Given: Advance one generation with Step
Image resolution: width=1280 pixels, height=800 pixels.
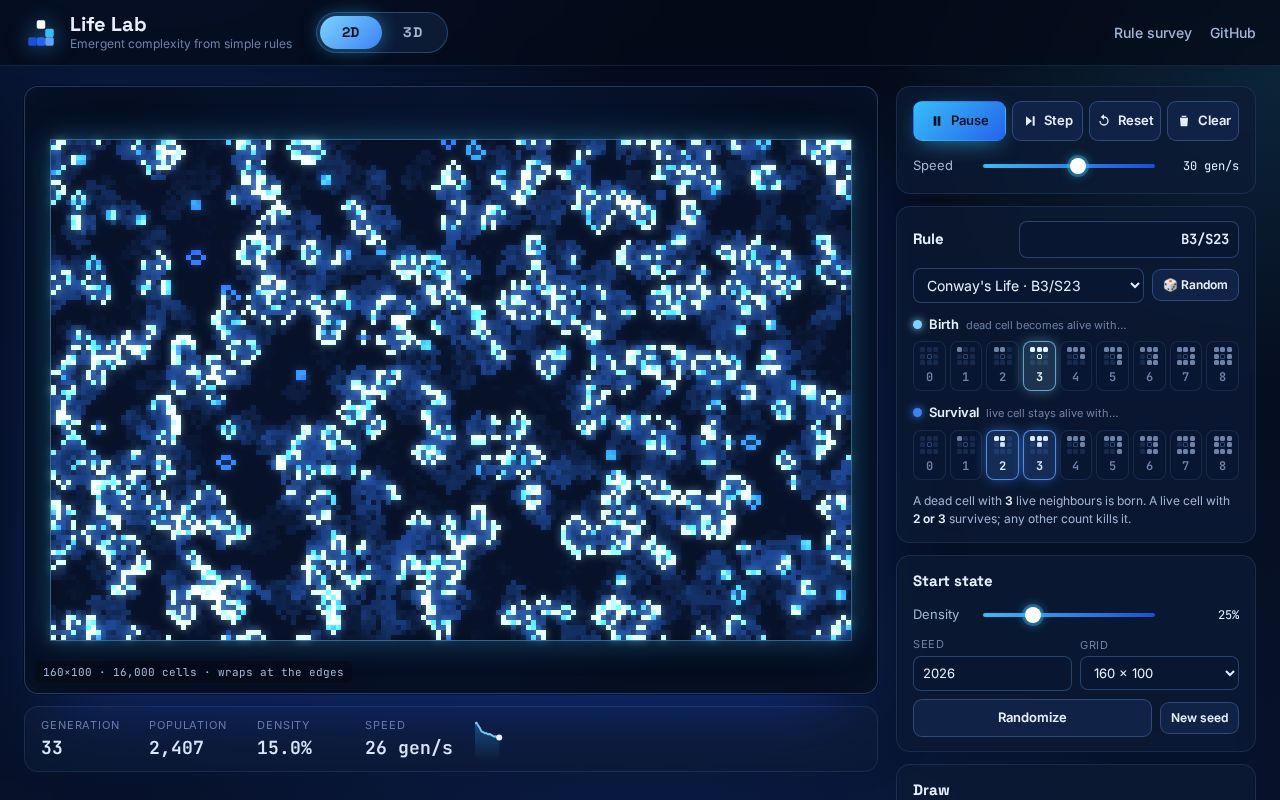Looking at the screenshot, I should [x=1047, y=121].
